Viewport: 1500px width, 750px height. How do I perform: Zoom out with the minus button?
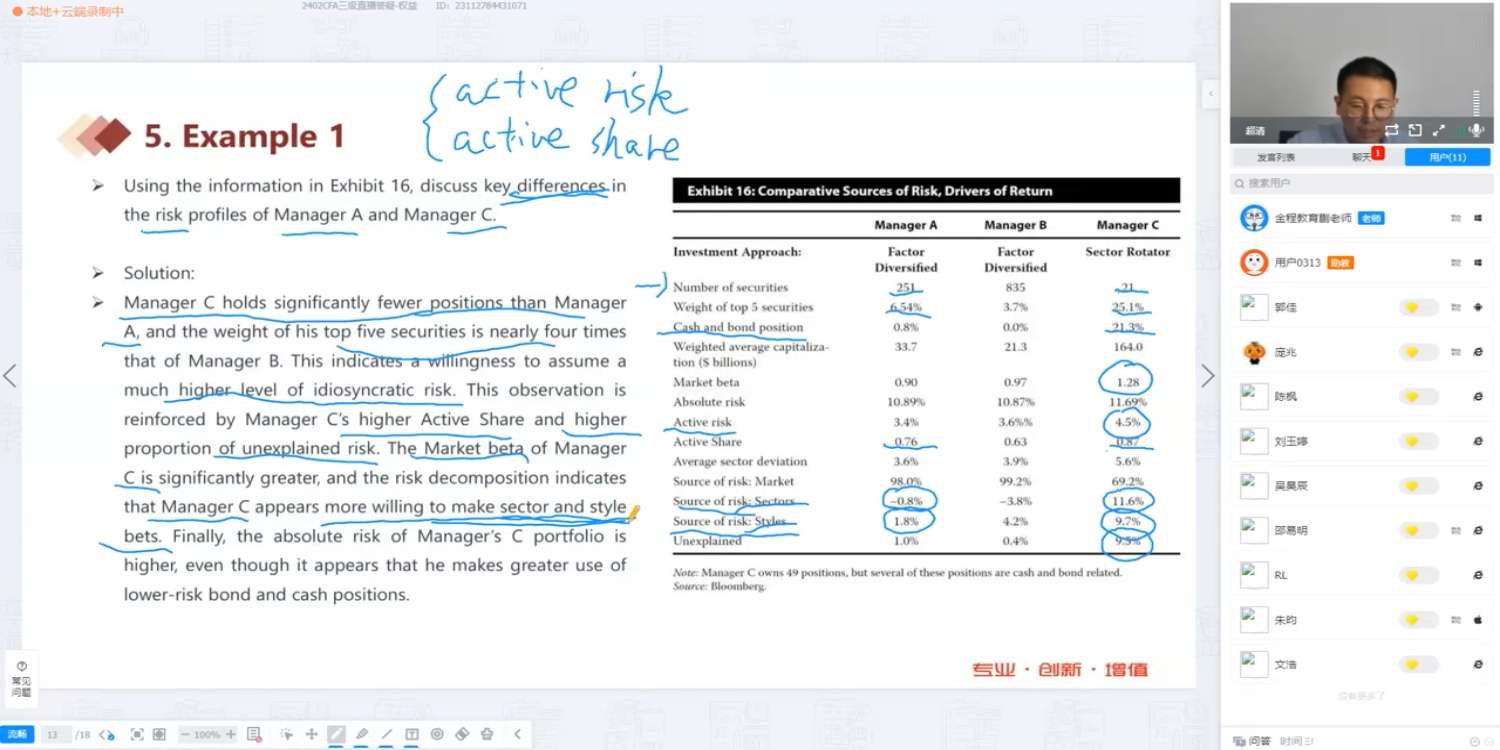(x=185, y=735)
